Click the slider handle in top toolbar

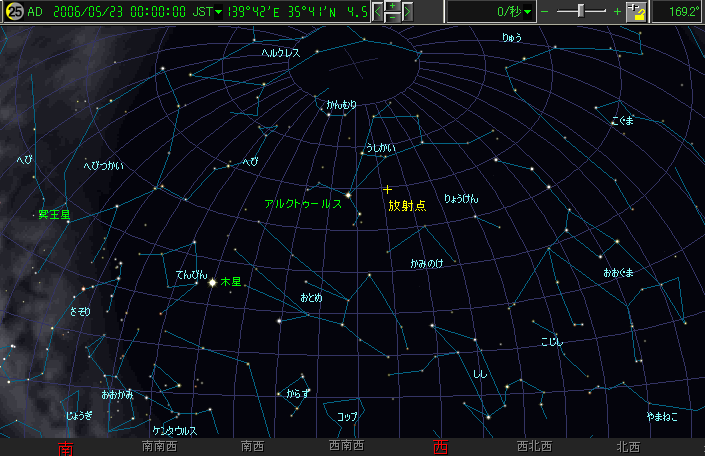(581, 11)
